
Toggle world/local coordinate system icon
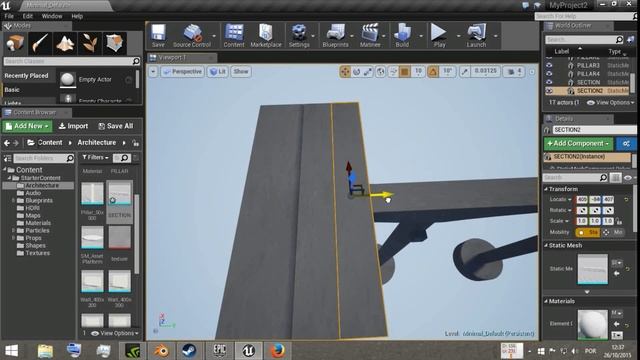coord(380,72)
